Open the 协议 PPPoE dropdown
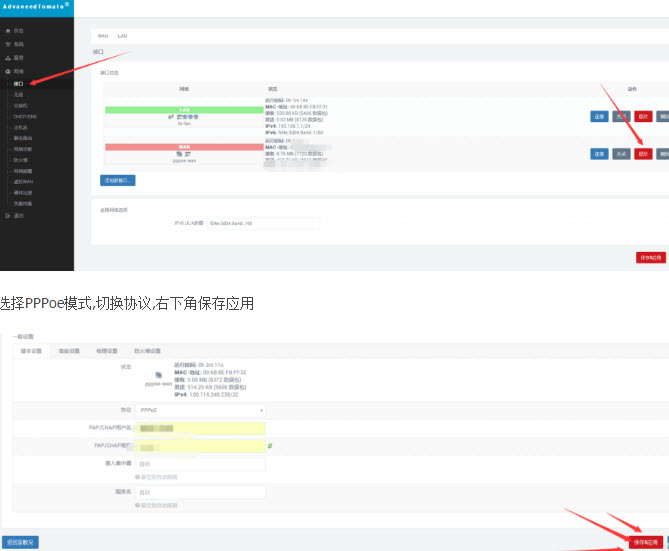Screen dimensions: 669x551 click(x=201, y=410)
